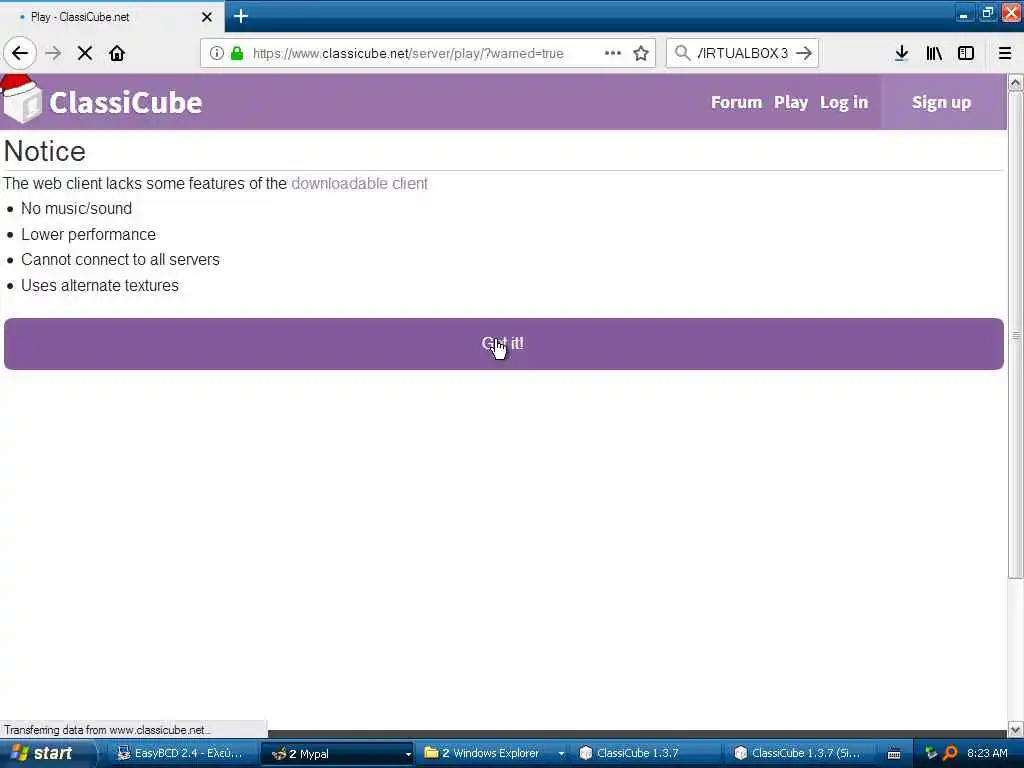Stop loading the page
Image resolution: width=1024 pixels, height=768 pixels.
85,54
